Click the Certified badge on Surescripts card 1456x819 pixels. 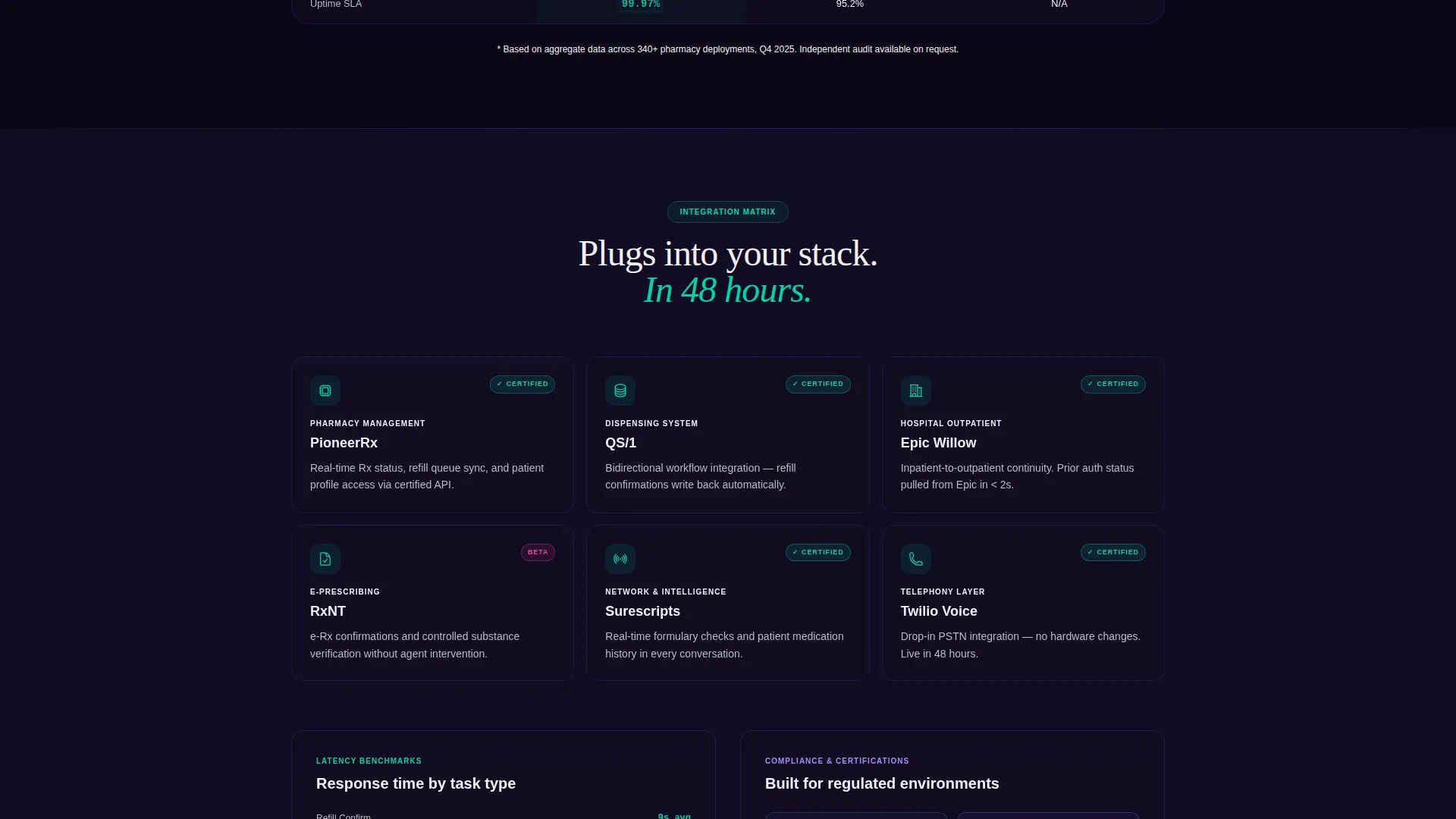(x=817, y=552)
